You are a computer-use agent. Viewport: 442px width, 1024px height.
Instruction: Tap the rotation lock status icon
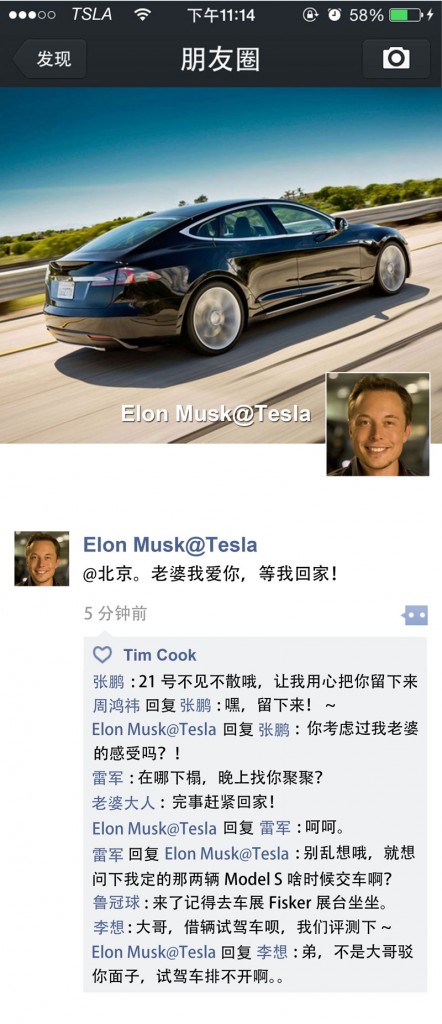click(311, 15)
